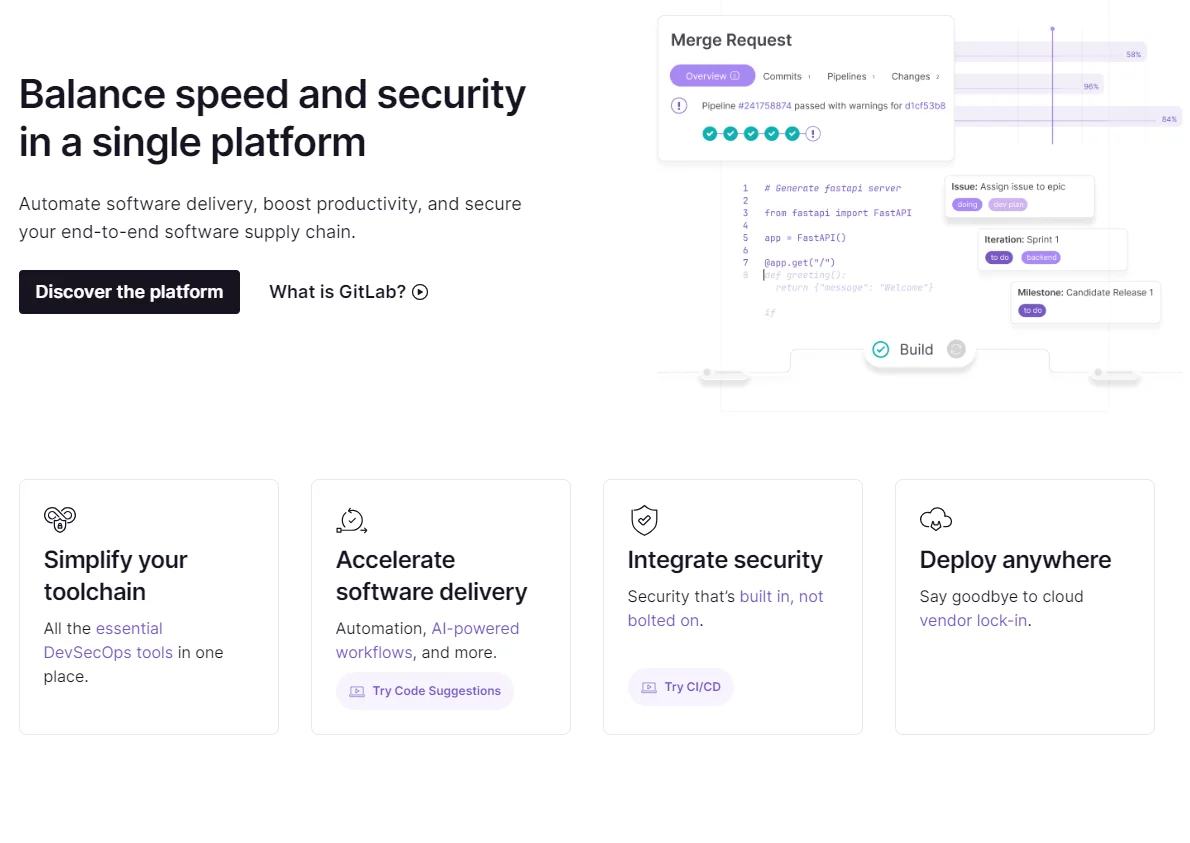Click the Milestone: Candidate Release 1 text
This screenshot has width=1190, height=843.
point(1085,292)
